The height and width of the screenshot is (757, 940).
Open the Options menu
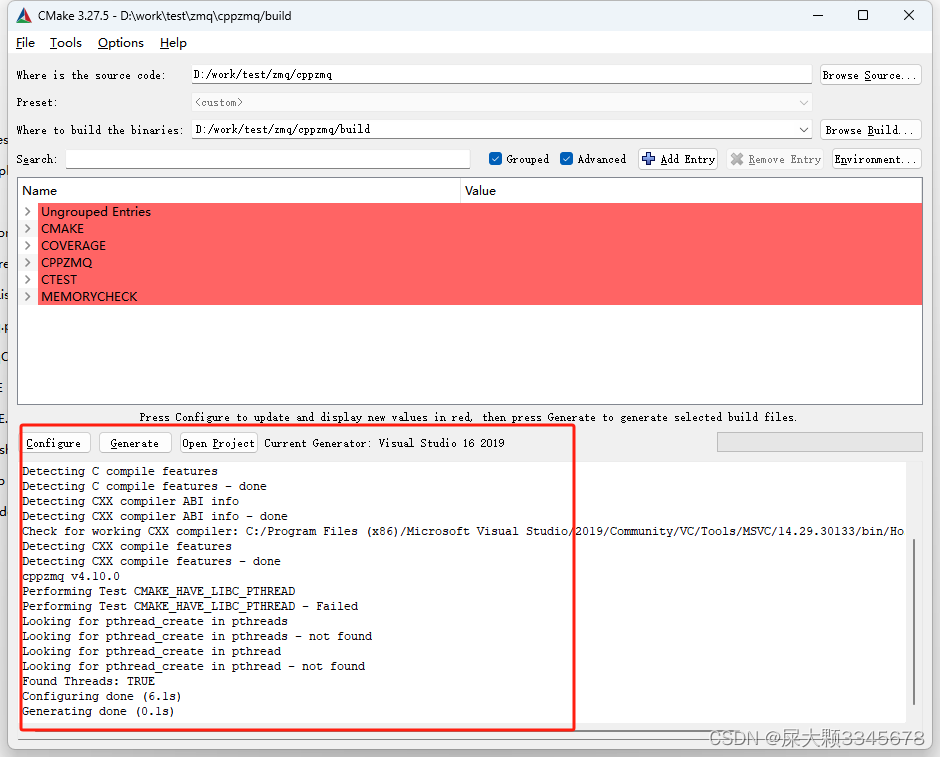point(120,43)
